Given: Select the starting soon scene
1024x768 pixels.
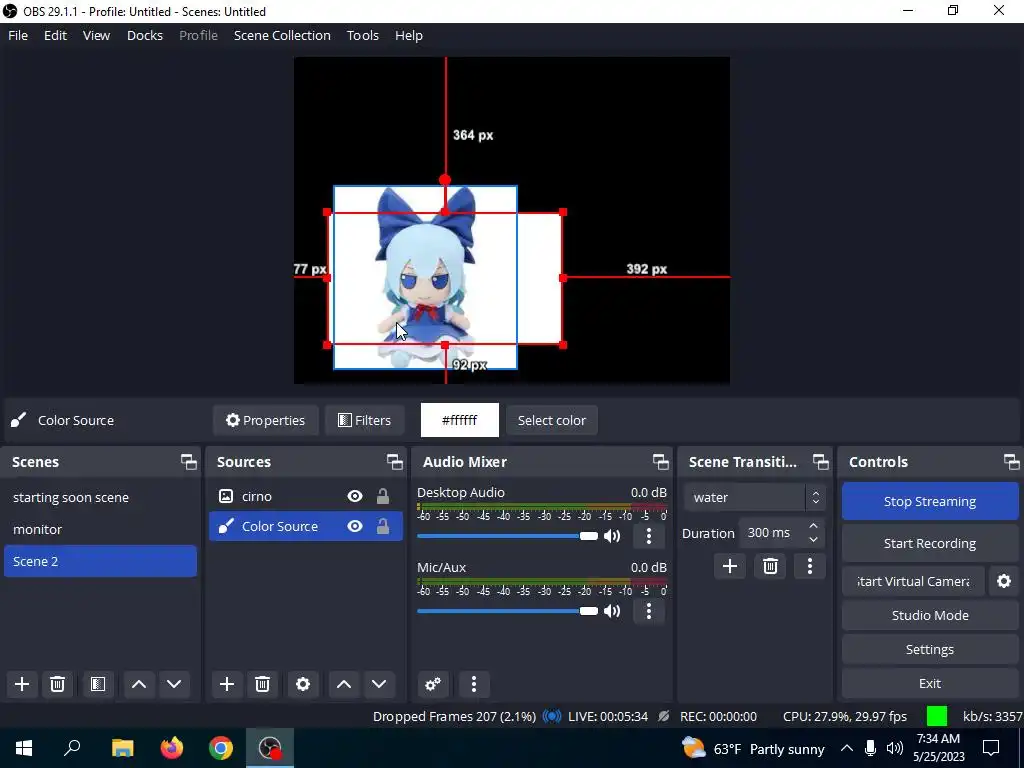Looking at the screenshot, I should pos(101,498).
